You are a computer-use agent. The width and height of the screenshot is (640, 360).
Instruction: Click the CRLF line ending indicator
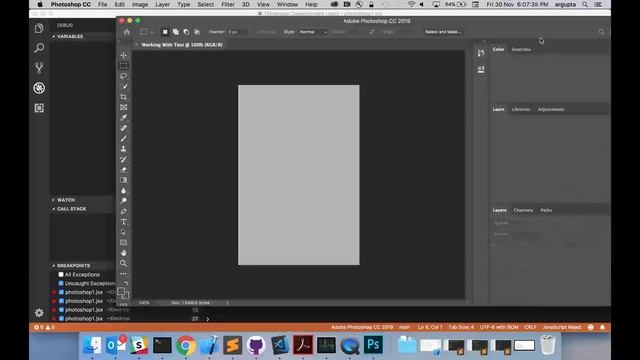(530, 327)
